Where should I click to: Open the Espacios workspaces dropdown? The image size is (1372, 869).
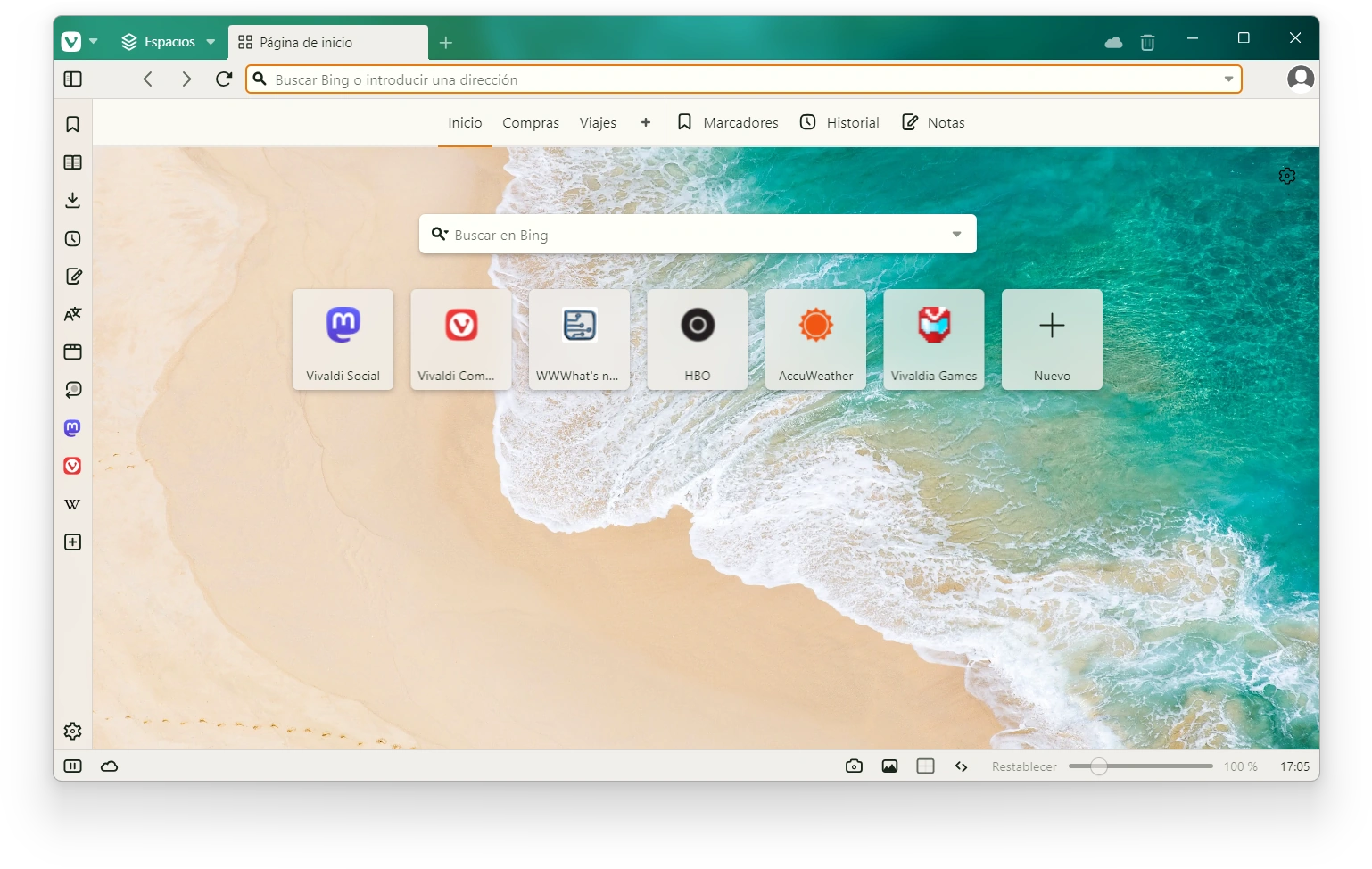(169, 42)
